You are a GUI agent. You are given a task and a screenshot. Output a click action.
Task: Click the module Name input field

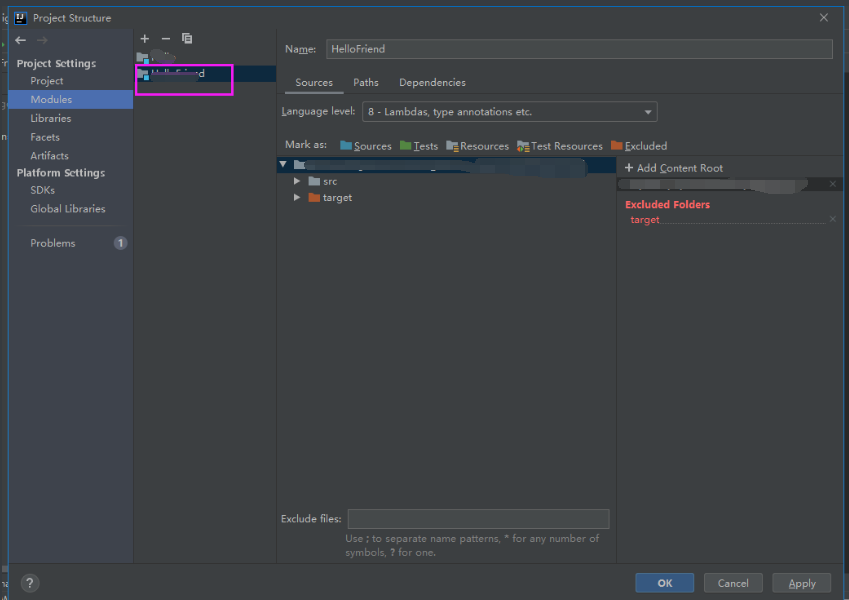pyautogui.click(x=579, y=49)
